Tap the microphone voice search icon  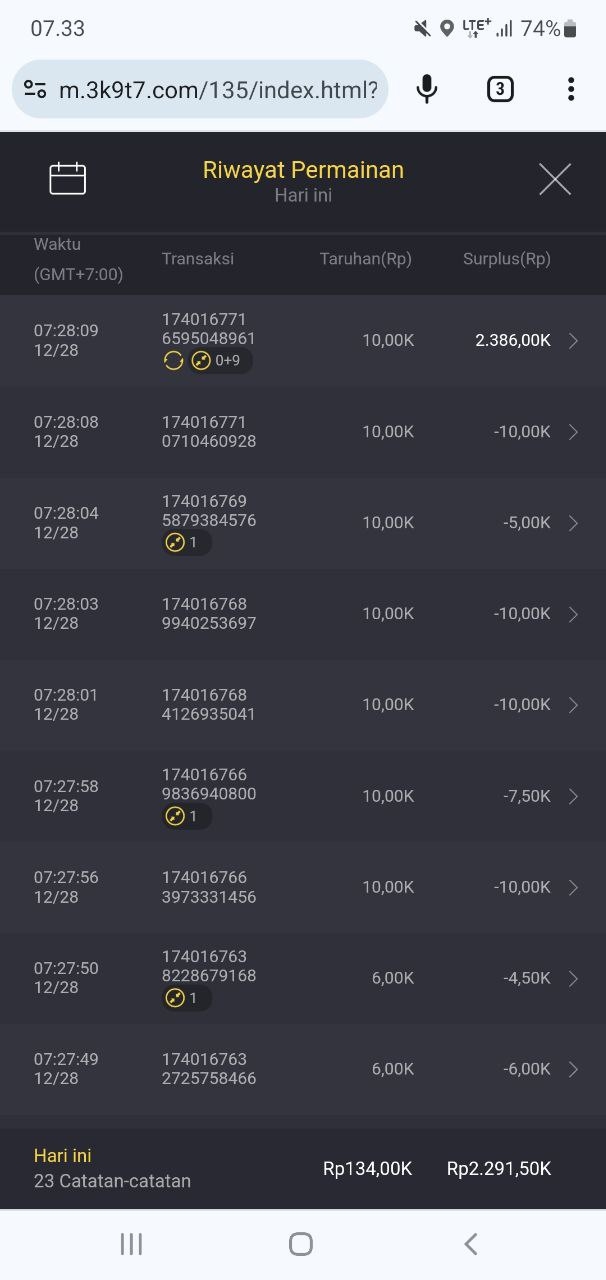click(427, 90)
